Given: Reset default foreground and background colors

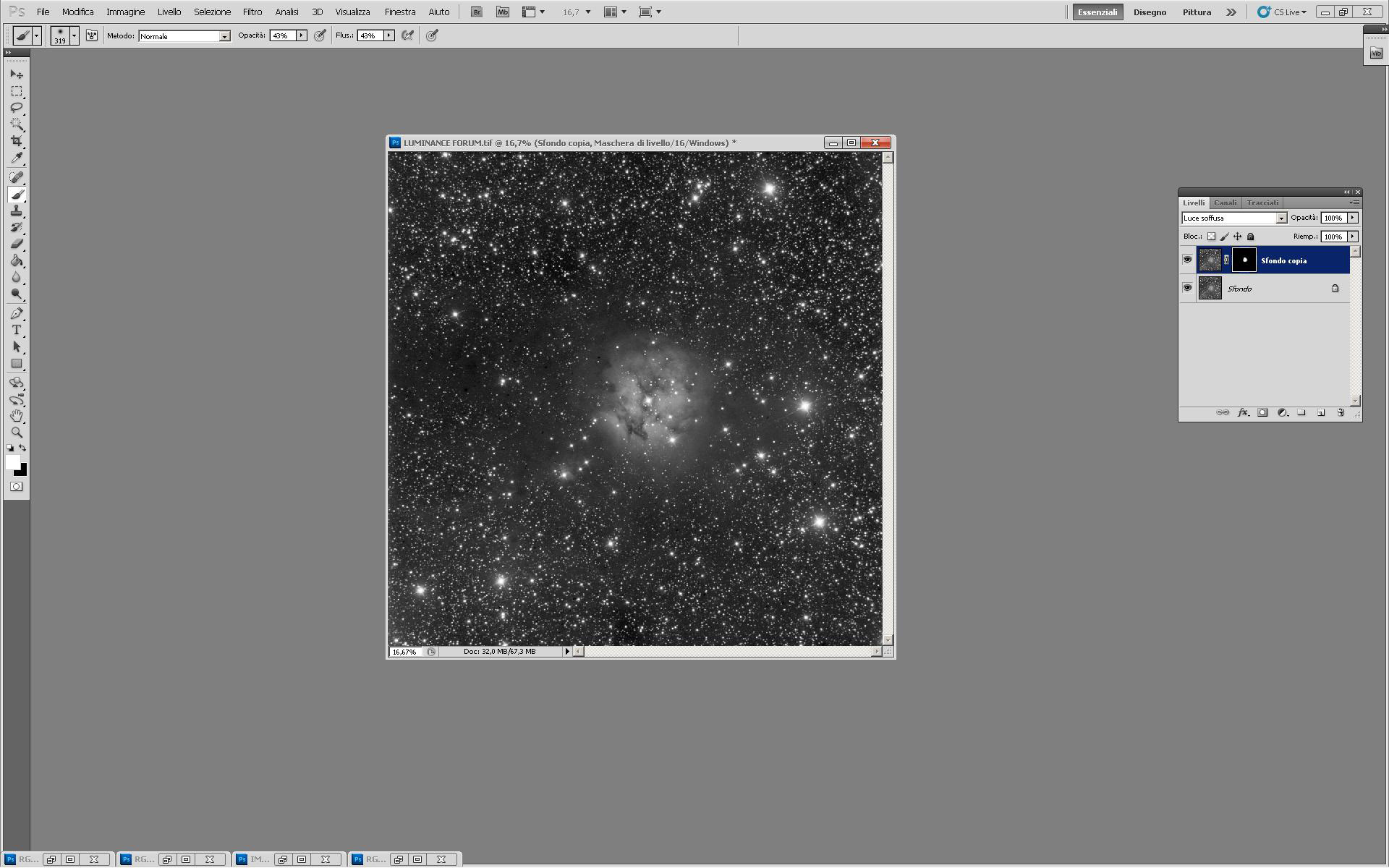Looking at the screenshot, I should point(10,448).
